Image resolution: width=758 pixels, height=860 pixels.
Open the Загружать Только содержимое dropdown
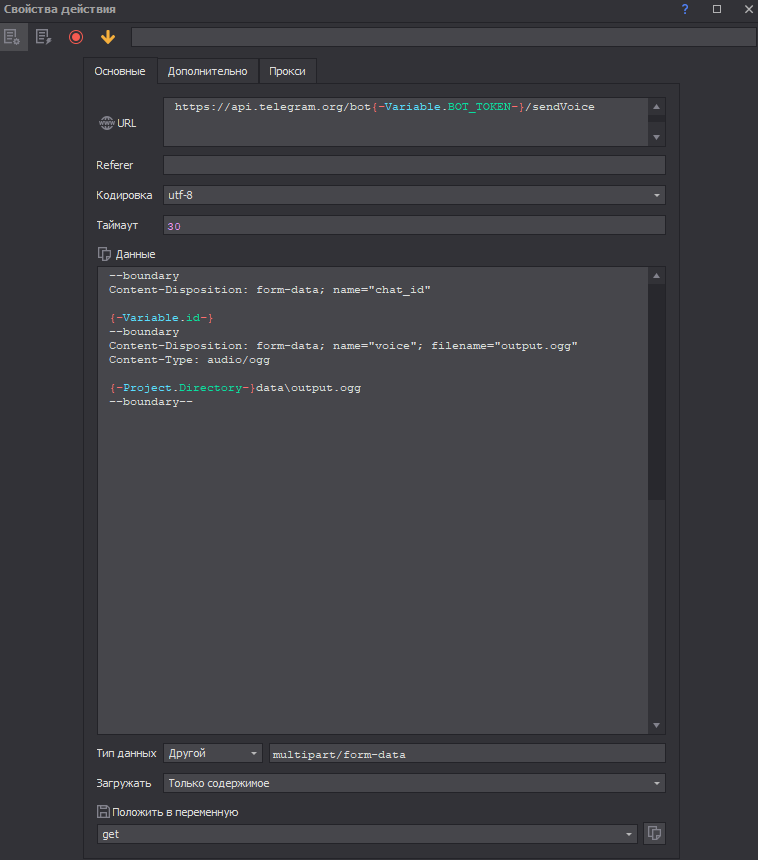point(414,783)
